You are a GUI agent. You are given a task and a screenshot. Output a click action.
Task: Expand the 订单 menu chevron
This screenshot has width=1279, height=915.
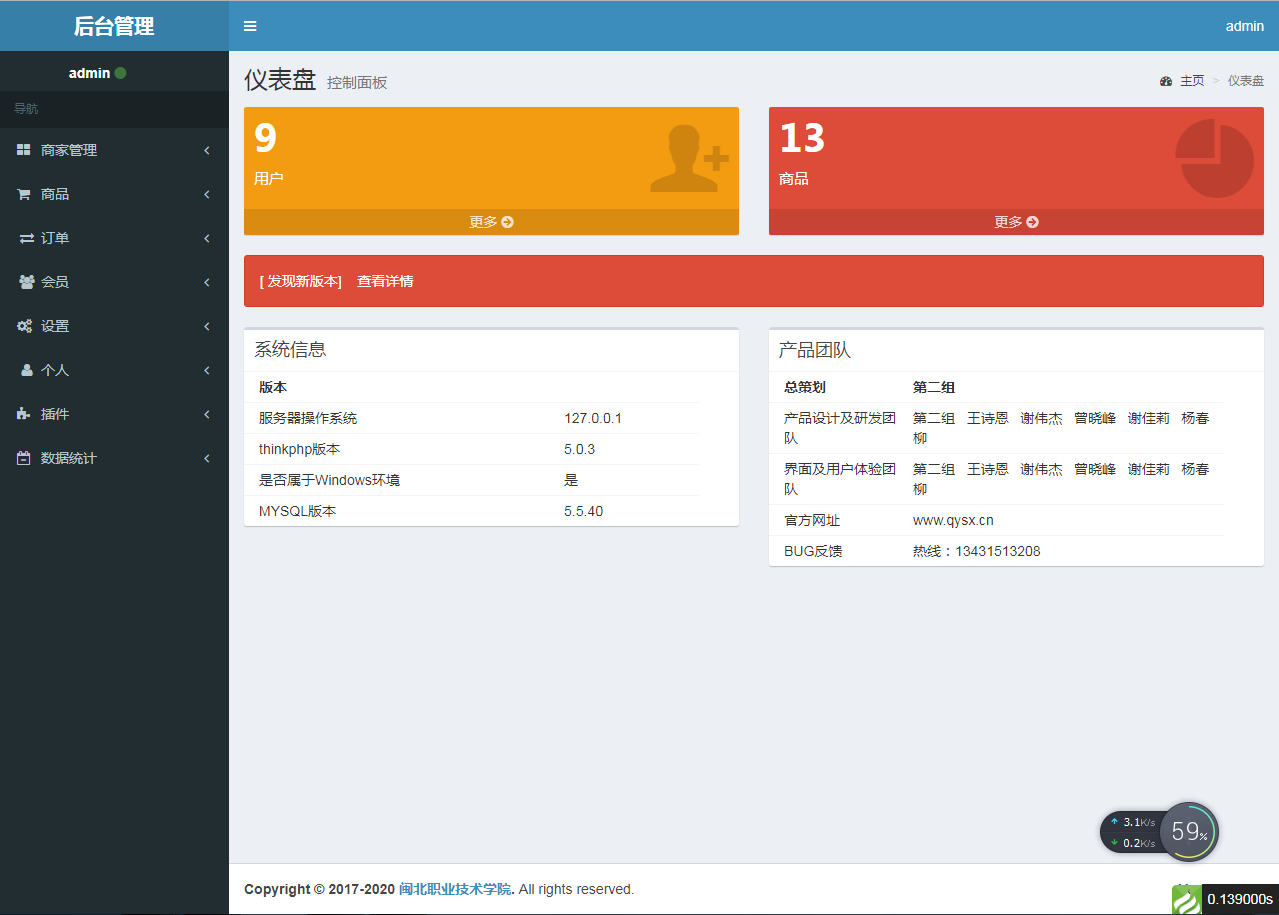(x=207, y=238)
